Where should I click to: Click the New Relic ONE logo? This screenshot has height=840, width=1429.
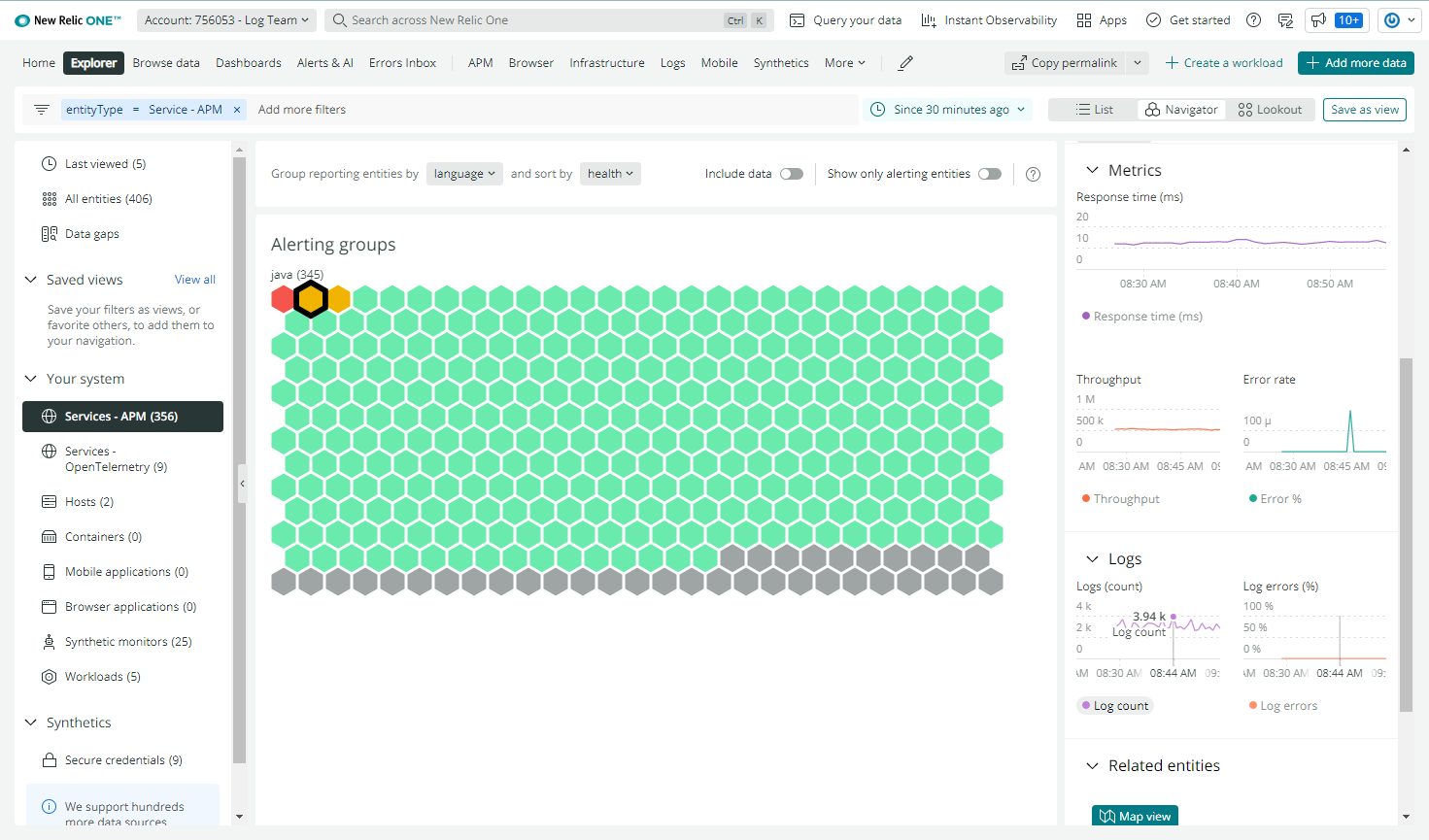tap(68, 20)
